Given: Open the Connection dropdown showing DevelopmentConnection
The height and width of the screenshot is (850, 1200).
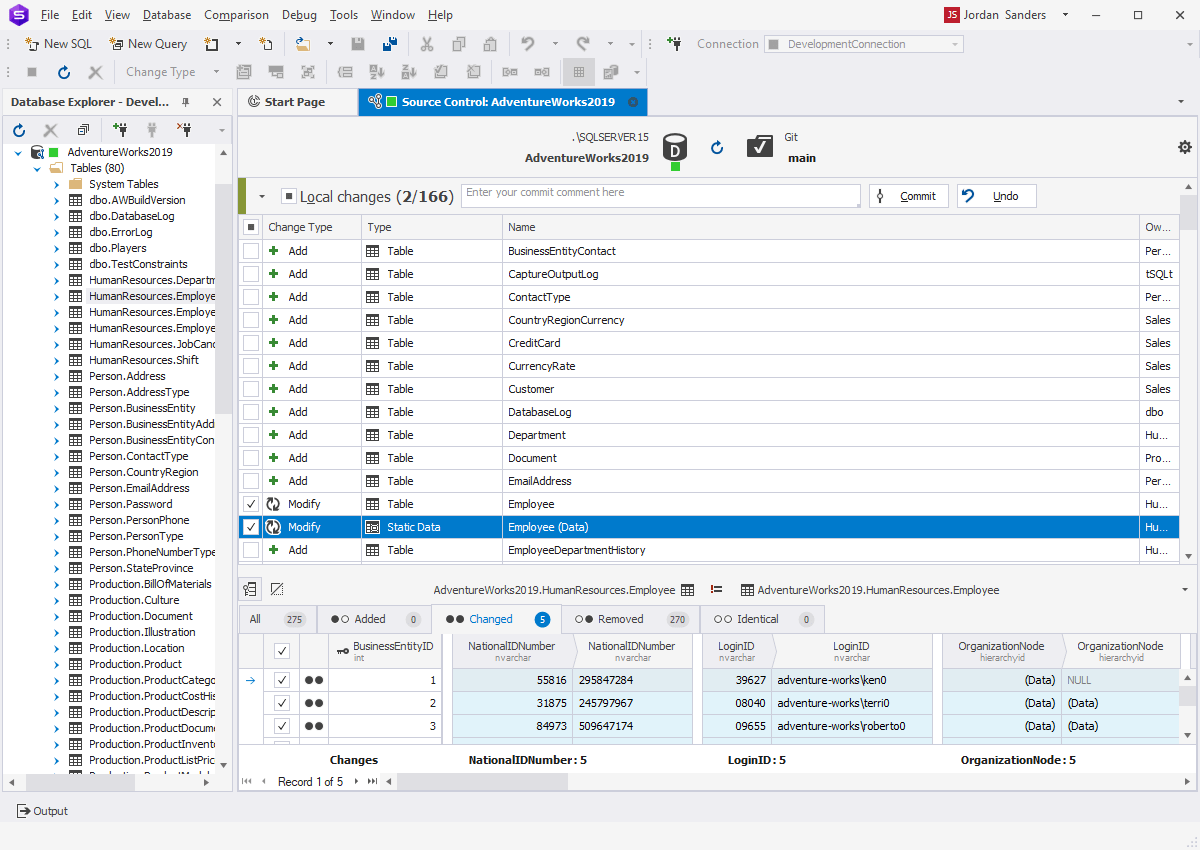Looking at the screenshot, I should pos(953,44).
